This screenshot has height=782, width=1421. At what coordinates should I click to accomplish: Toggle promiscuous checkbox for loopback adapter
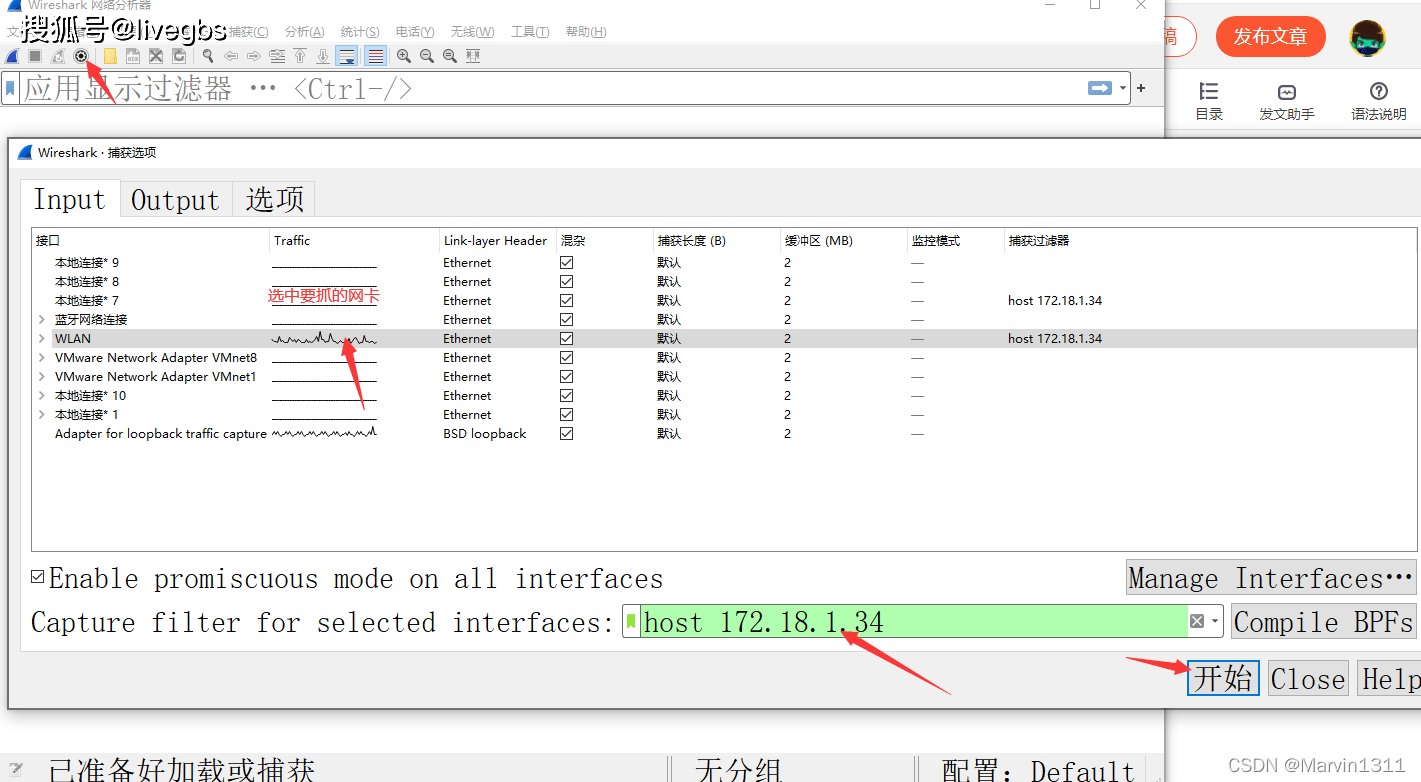[567, 433]
